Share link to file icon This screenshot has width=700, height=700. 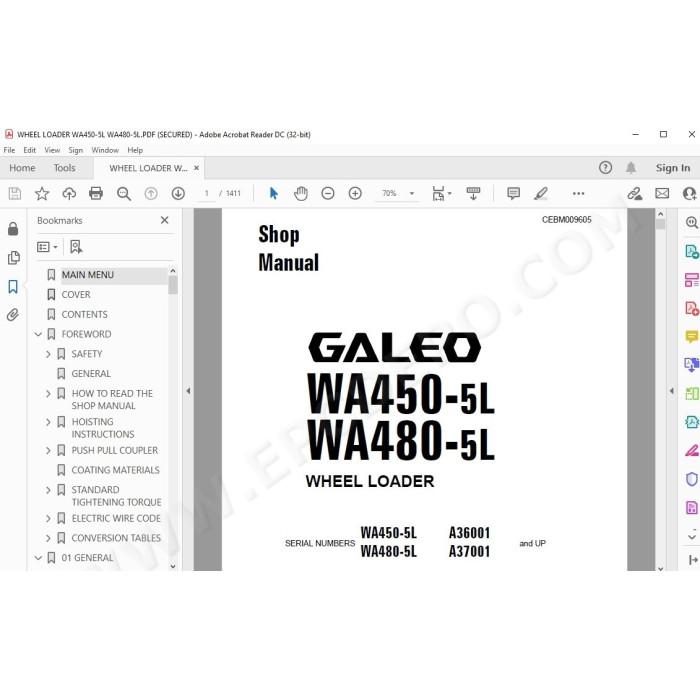tap(634, 193)
